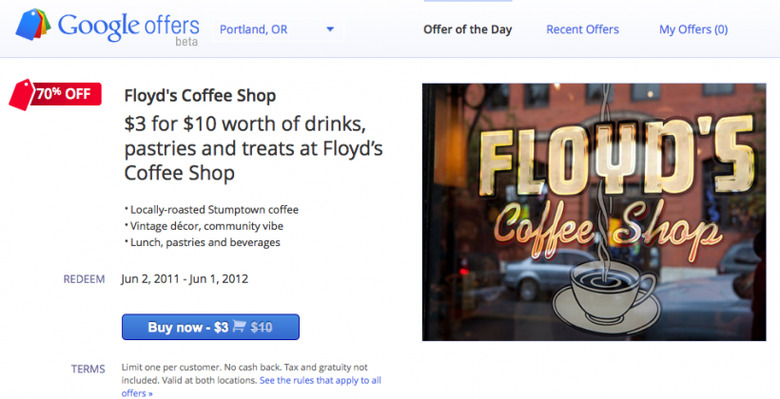Click the Floyd's Coffee Shop merchant title
780x399 pixels.
(200, 96)
